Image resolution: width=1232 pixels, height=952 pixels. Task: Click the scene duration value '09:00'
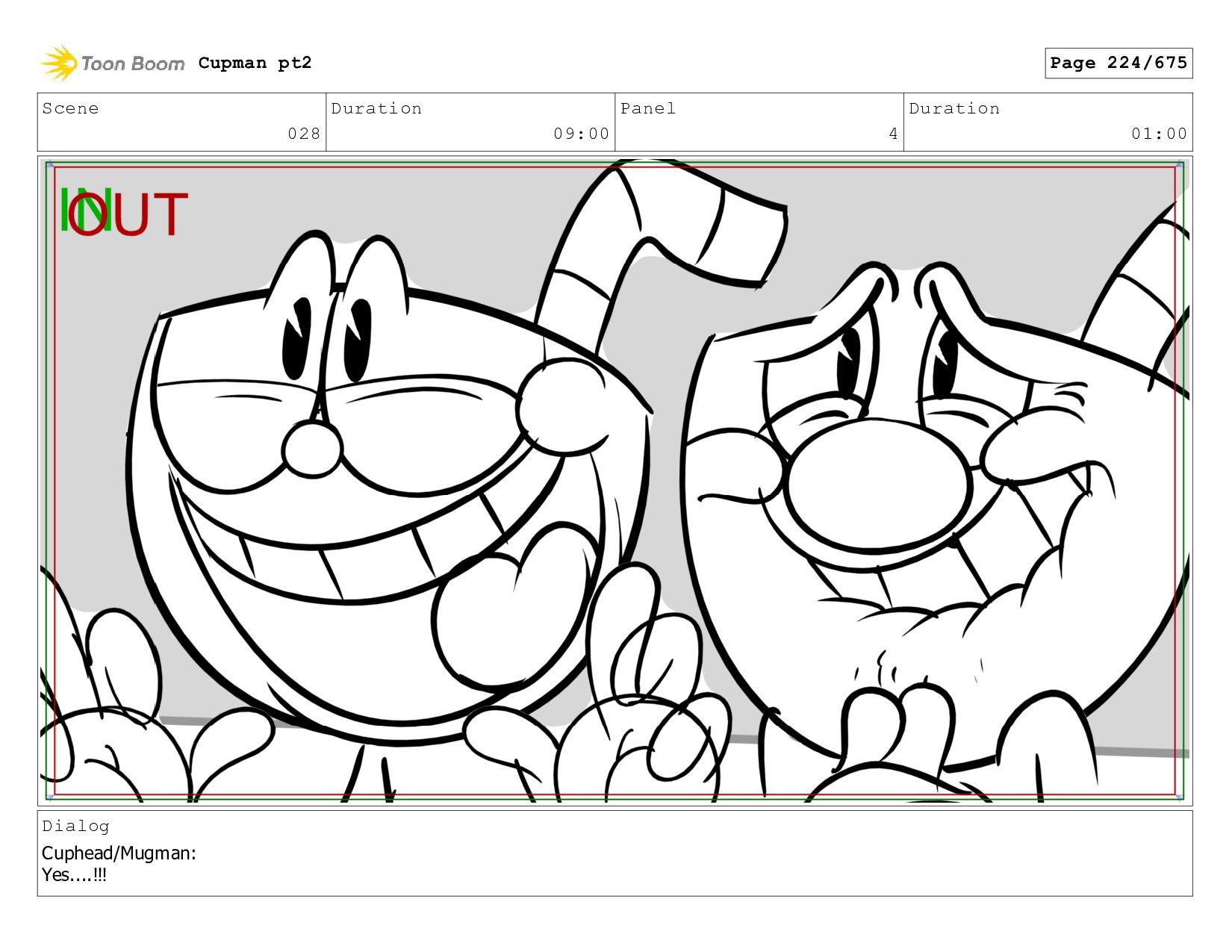[x=581, y=134]
